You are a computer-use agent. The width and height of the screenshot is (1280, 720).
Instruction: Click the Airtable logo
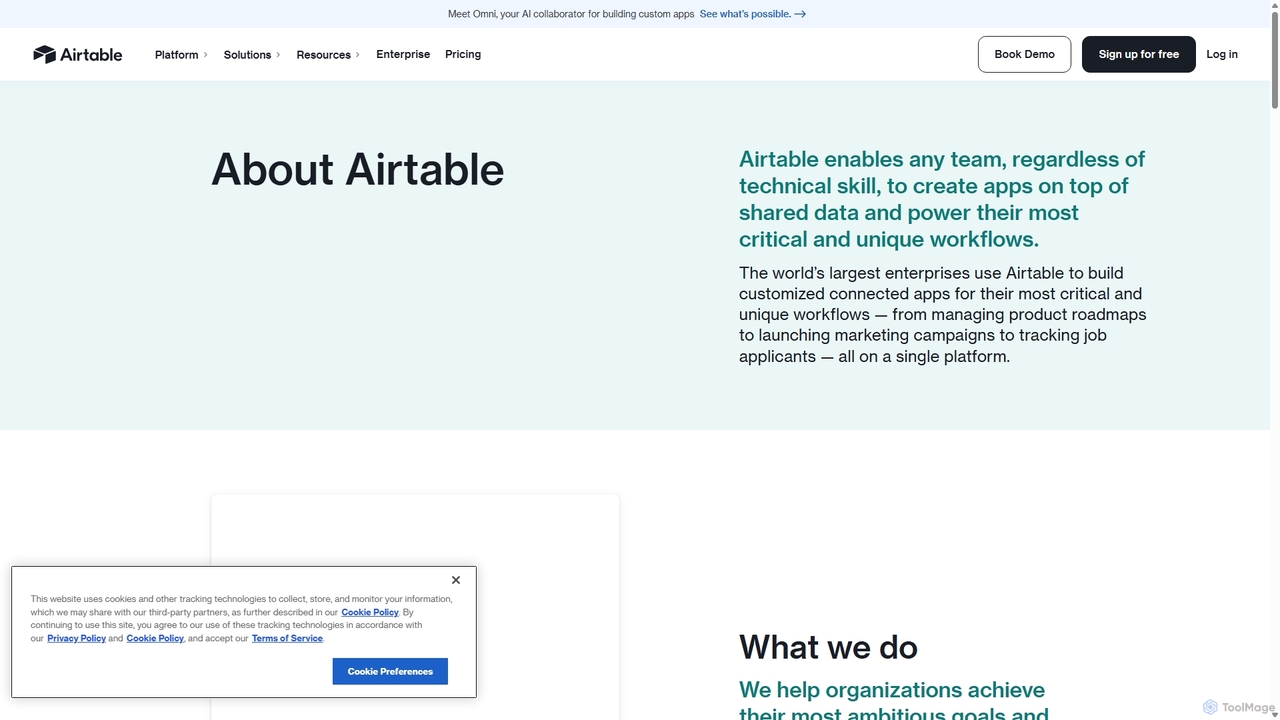77,54
